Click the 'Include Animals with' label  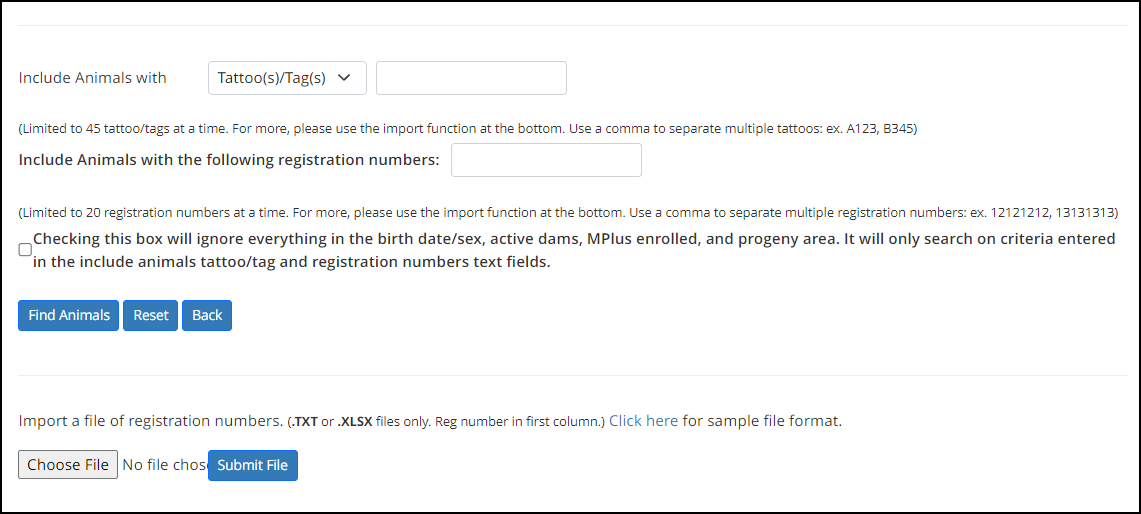pyautogui.click(x=92, y=78)
